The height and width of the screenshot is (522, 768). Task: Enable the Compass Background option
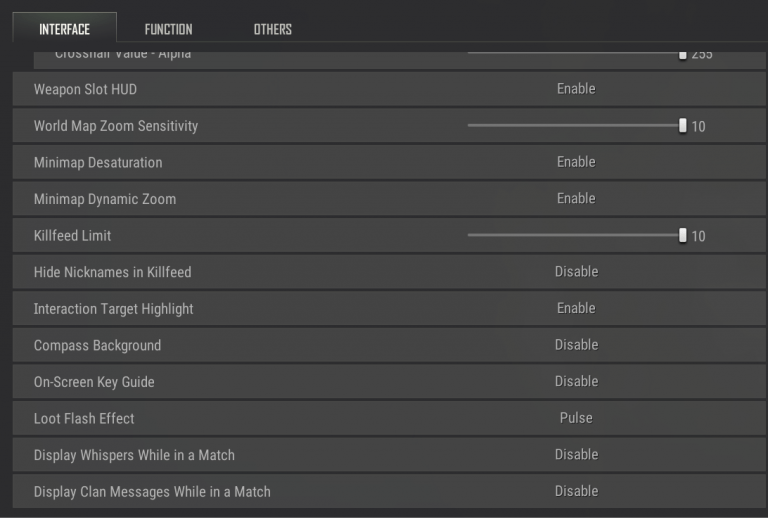[x=576, y=345]
